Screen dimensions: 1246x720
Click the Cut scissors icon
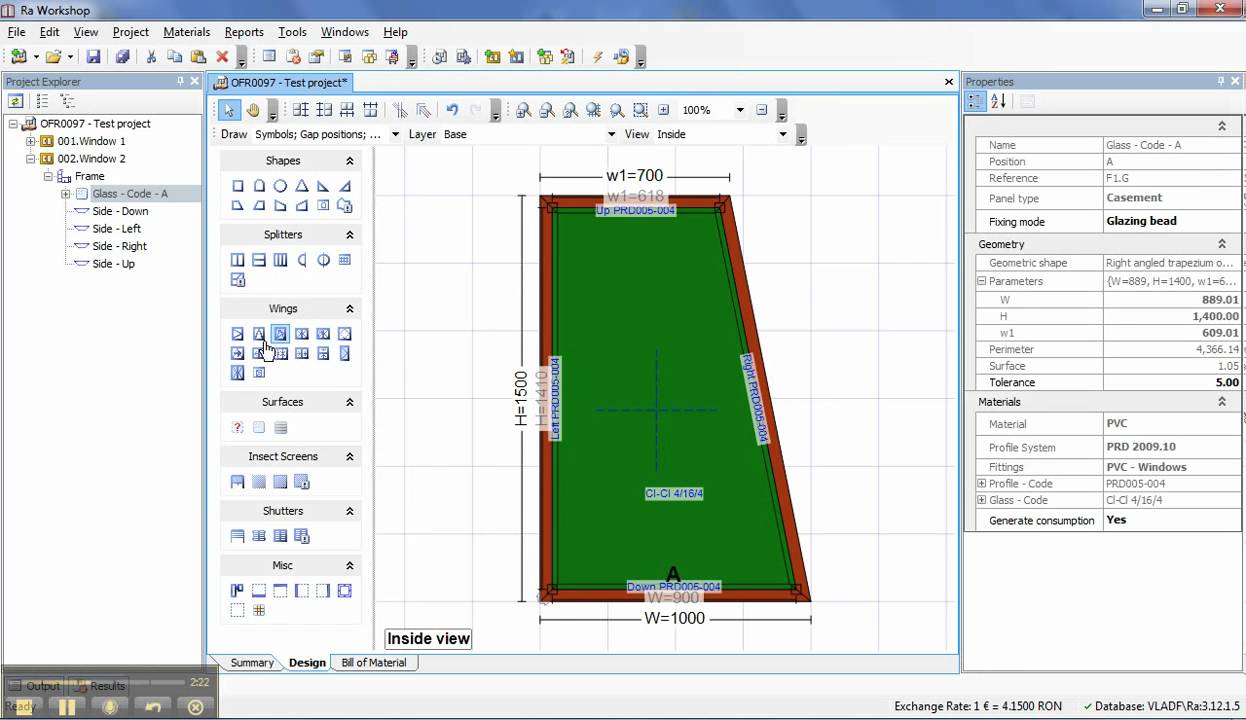(151, 57)
